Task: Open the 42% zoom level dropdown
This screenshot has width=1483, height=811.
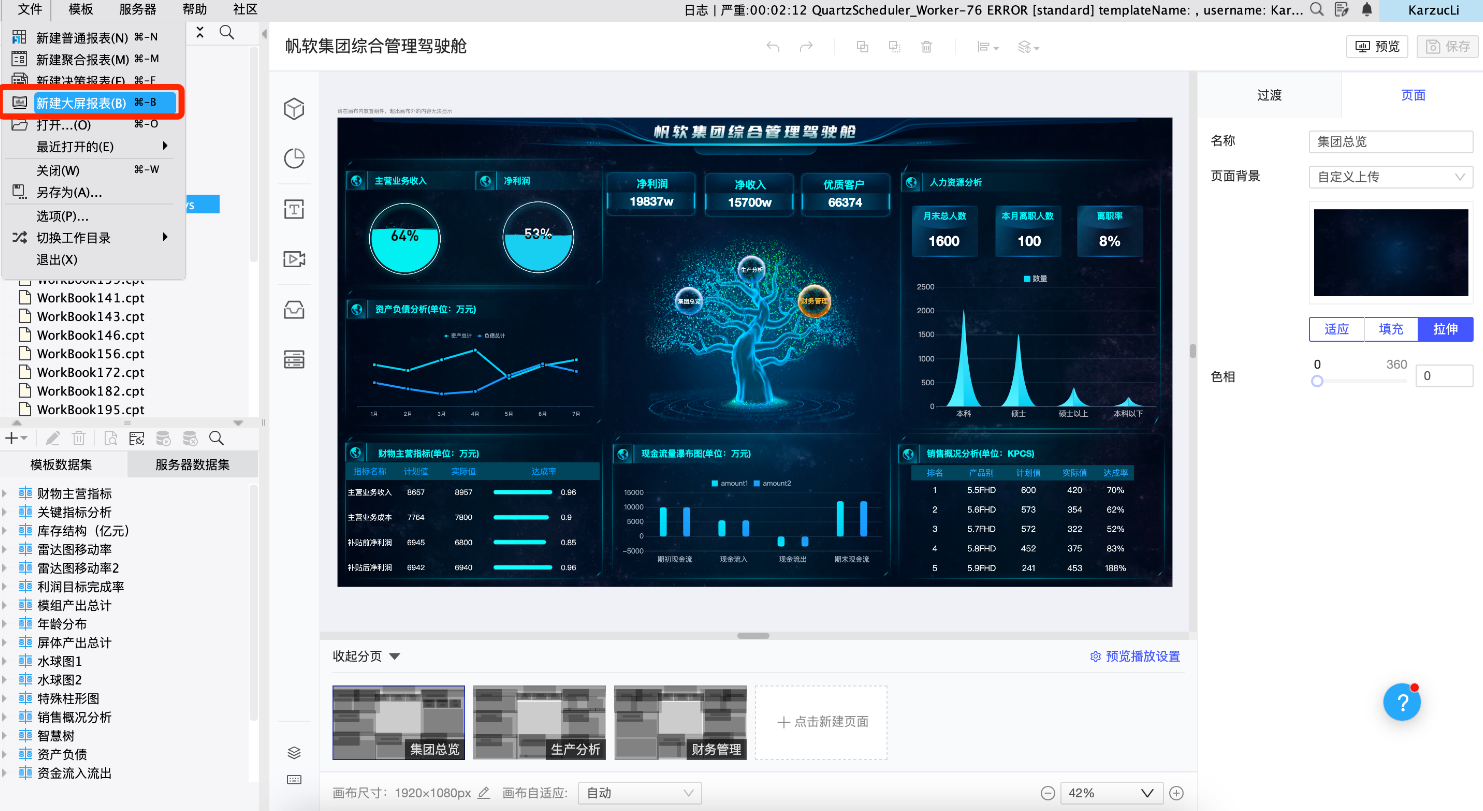Action: tap(1111, 793)
